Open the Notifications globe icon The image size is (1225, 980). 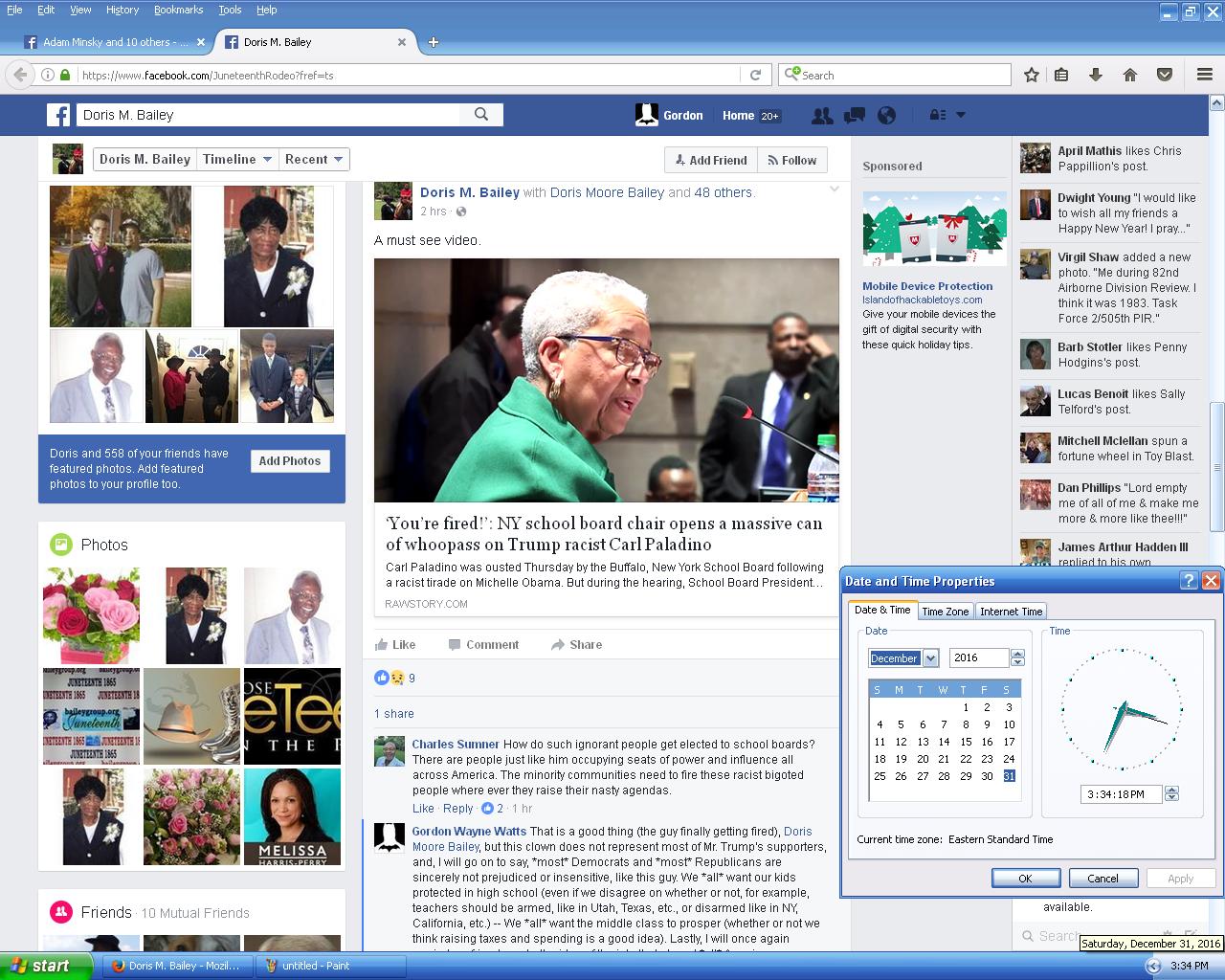[887, 116]
